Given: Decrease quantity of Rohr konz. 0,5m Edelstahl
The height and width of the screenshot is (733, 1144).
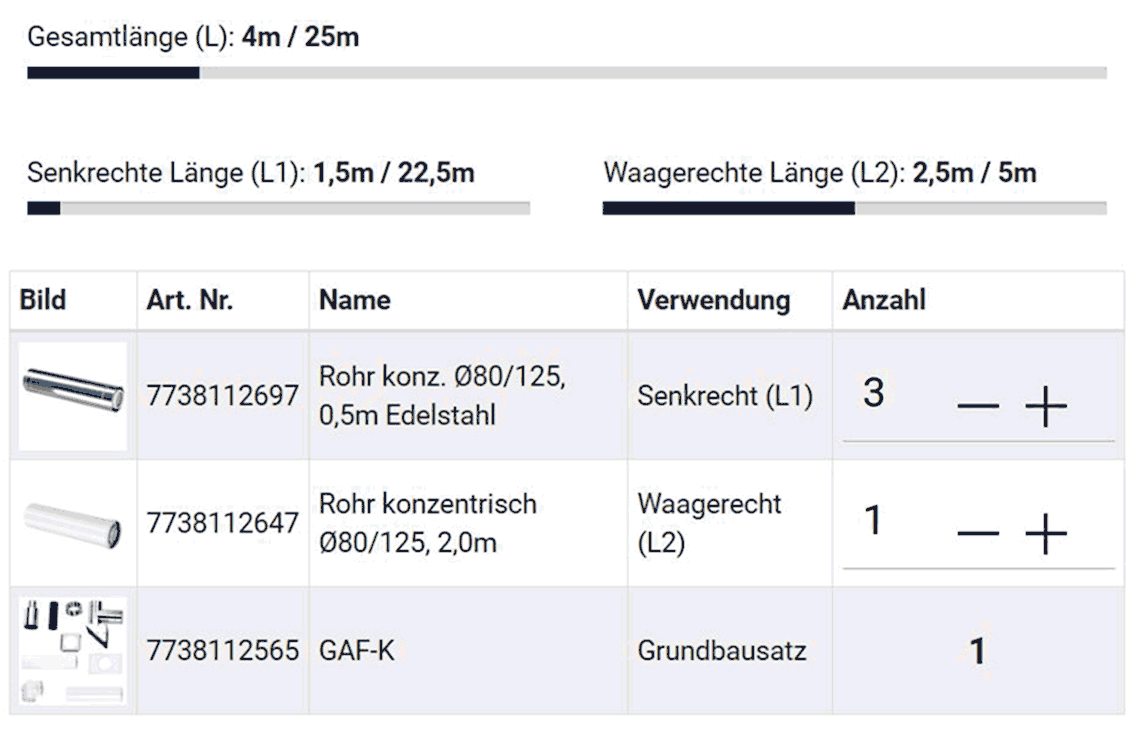Looking at the screenshot, I should [978, 406].
